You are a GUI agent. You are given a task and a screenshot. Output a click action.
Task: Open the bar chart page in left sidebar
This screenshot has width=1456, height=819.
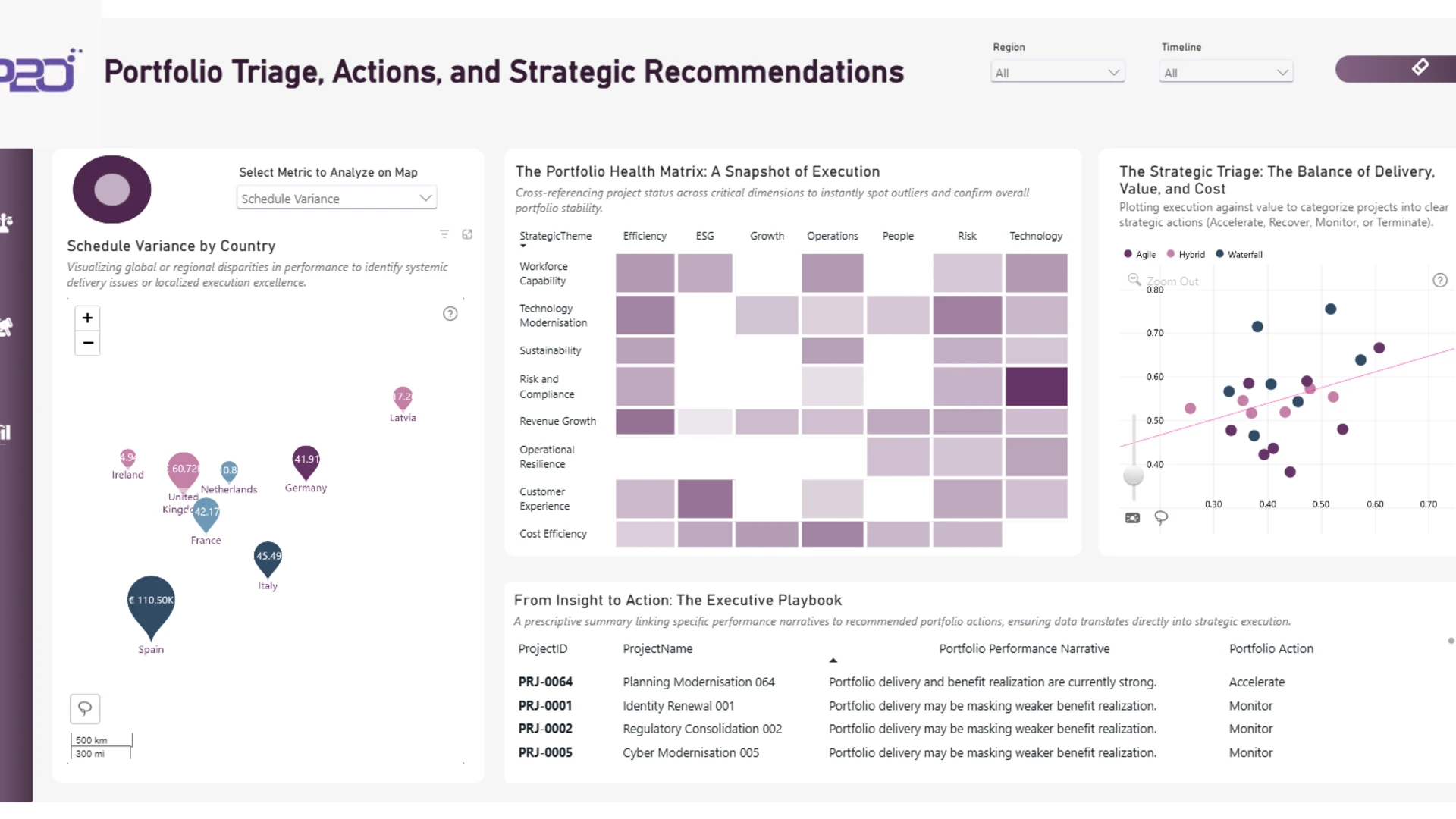point(5,432)
